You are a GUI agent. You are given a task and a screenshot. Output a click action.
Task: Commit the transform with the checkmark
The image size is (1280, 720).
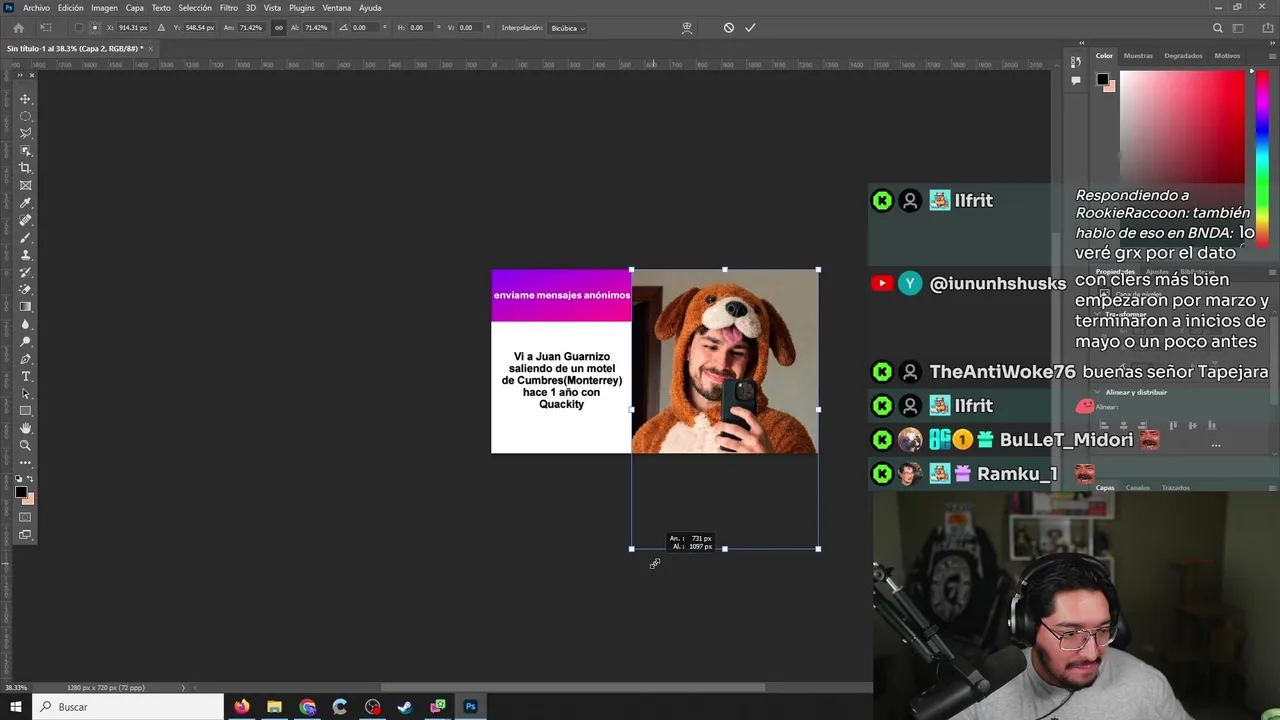(750, 28)
